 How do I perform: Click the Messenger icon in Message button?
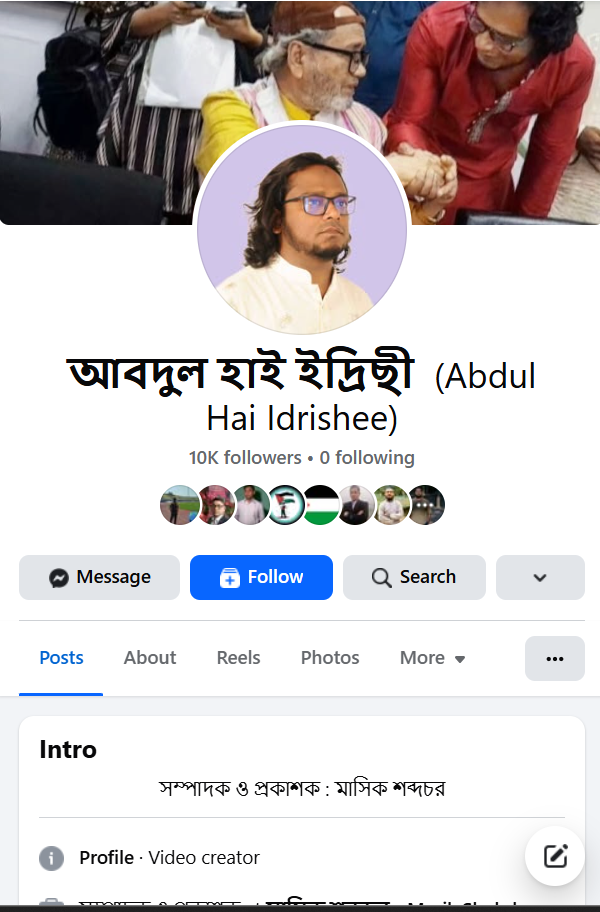(59, 578)
